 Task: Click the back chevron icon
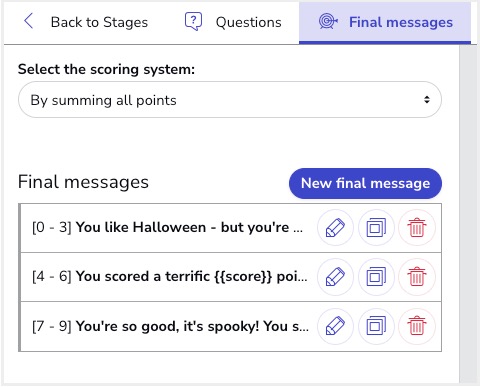[29, 21]
